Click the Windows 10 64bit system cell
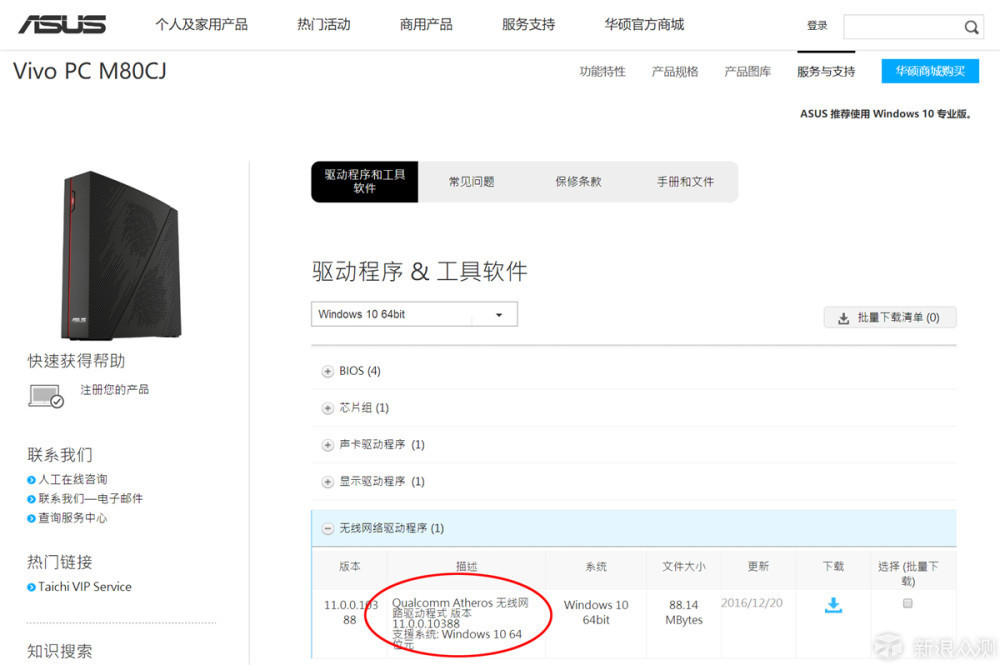 point(596,612)
